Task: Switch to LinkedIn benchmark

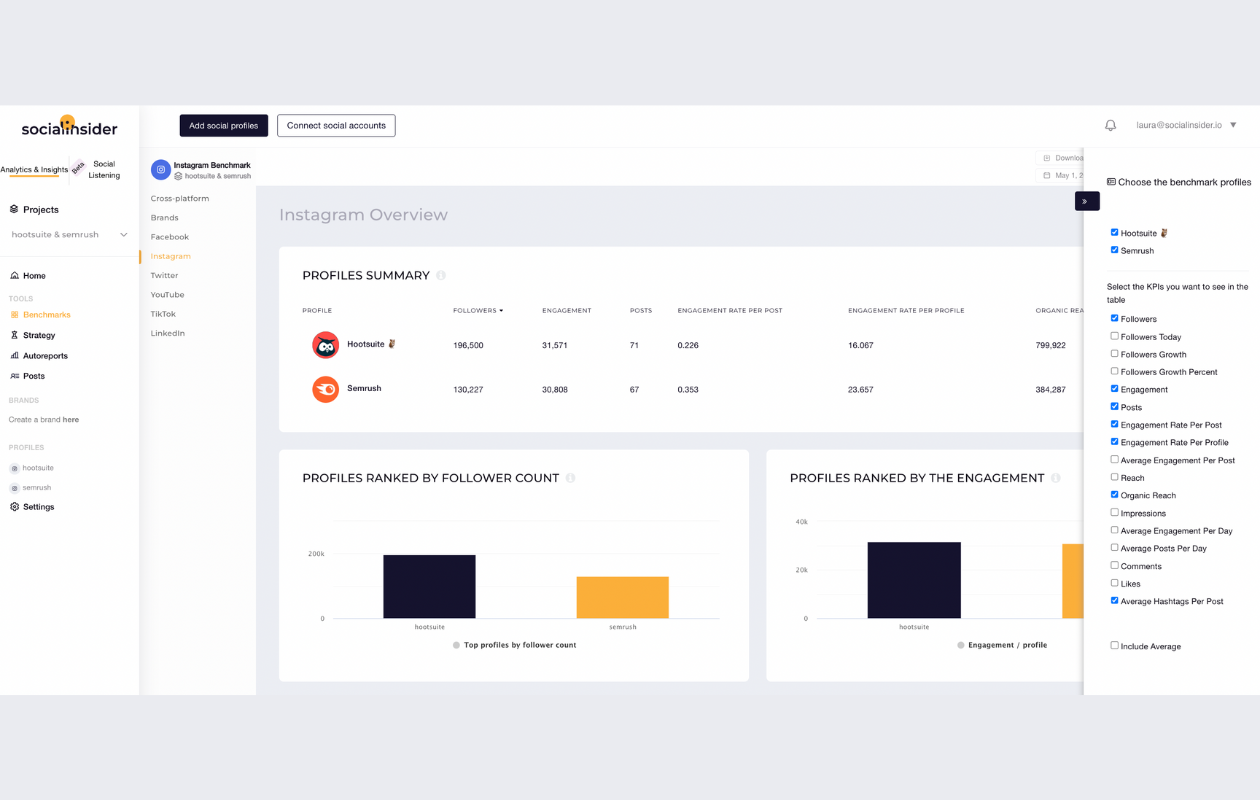Action: (168, 333)
